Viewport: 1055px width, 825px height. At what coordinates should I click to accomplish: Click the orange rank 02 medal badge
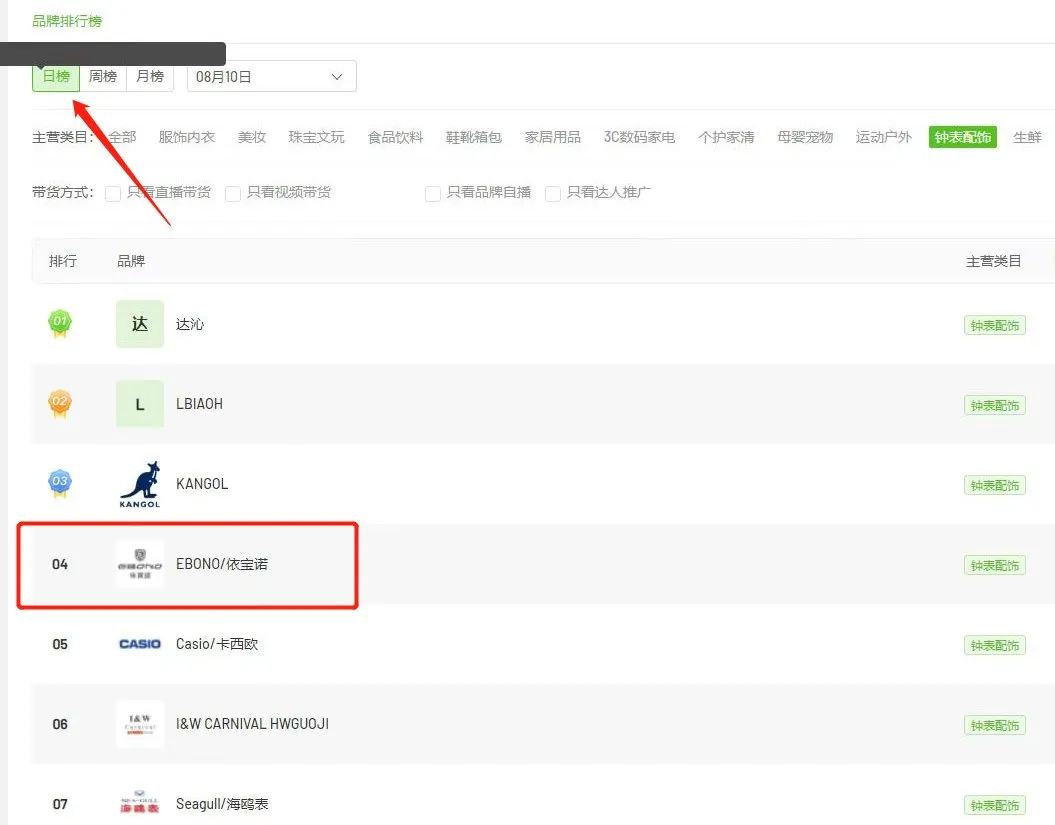(60, 403)
